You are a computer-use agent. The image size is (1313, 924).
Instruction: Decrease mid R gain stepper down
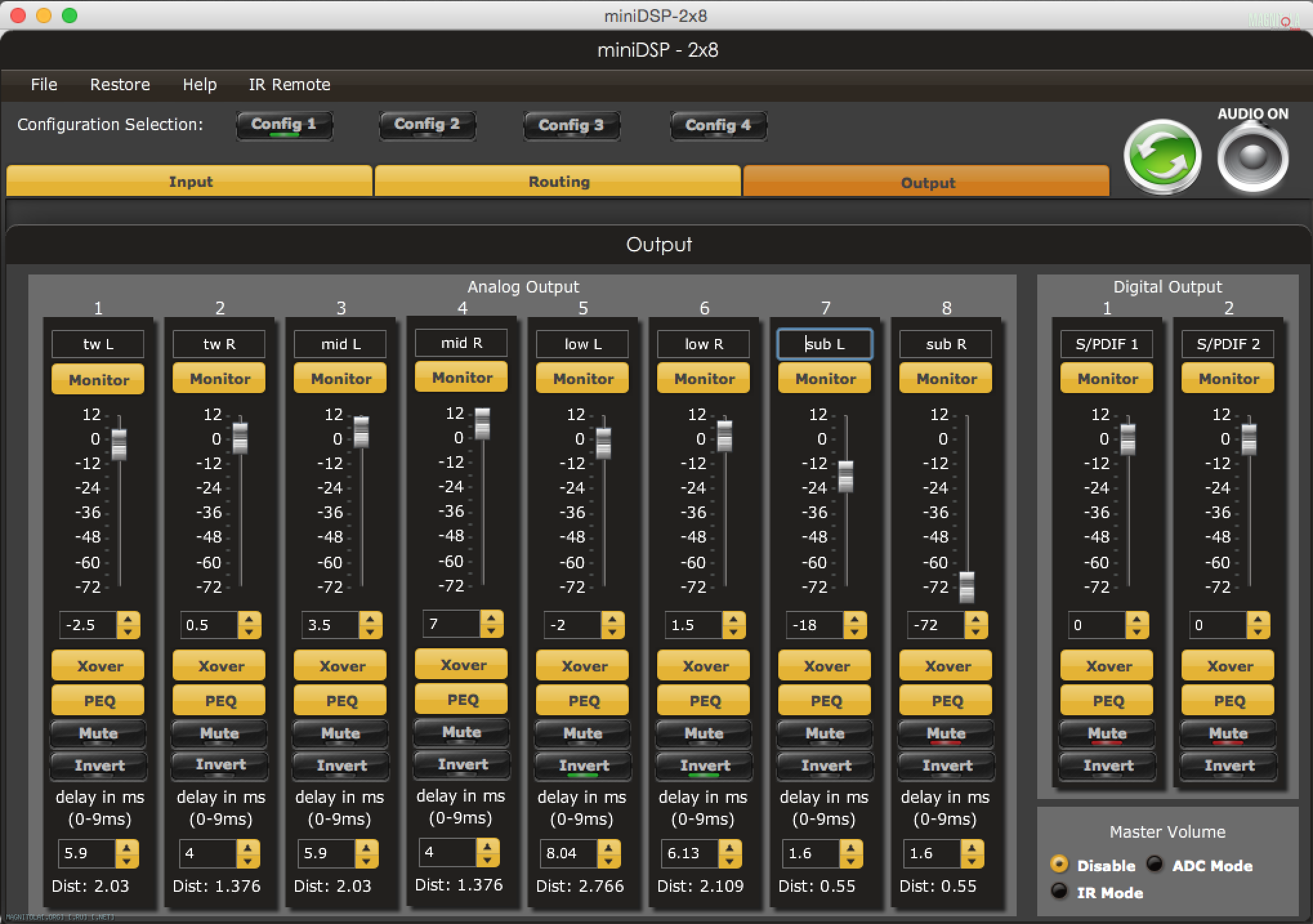tap(491, 631)
